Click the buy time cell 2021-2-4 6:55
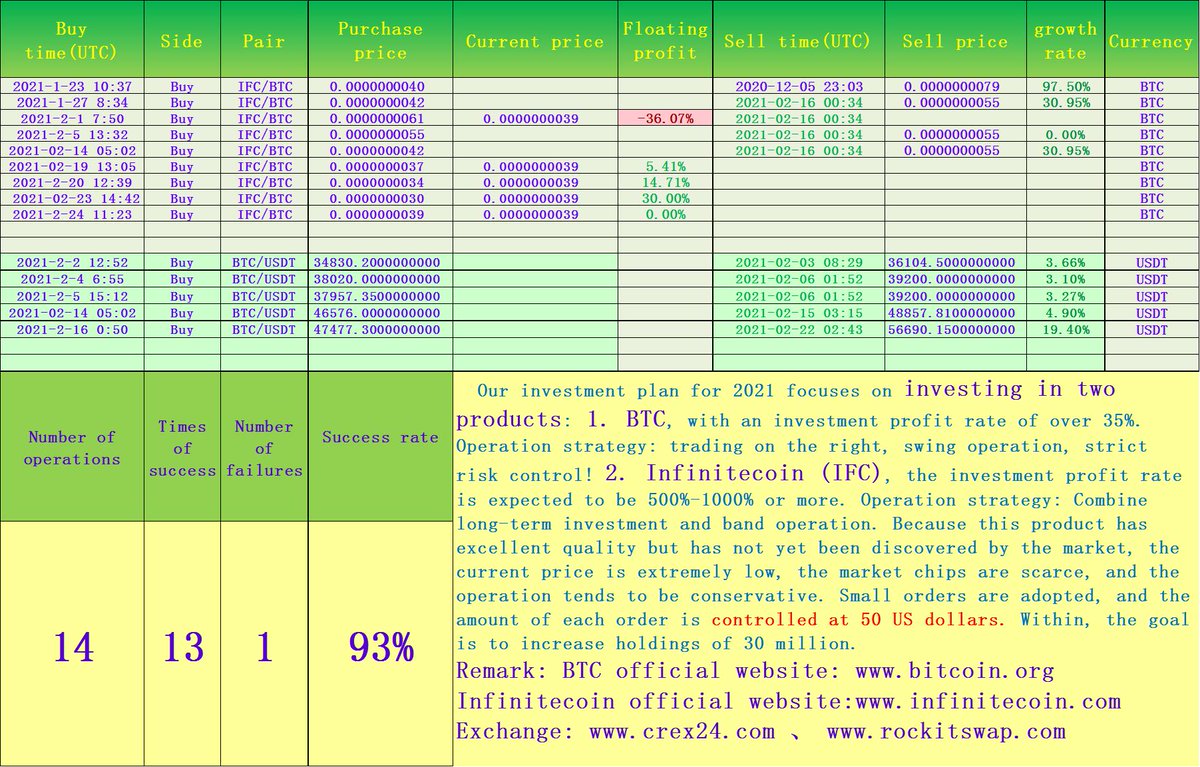 coord(72,279)
